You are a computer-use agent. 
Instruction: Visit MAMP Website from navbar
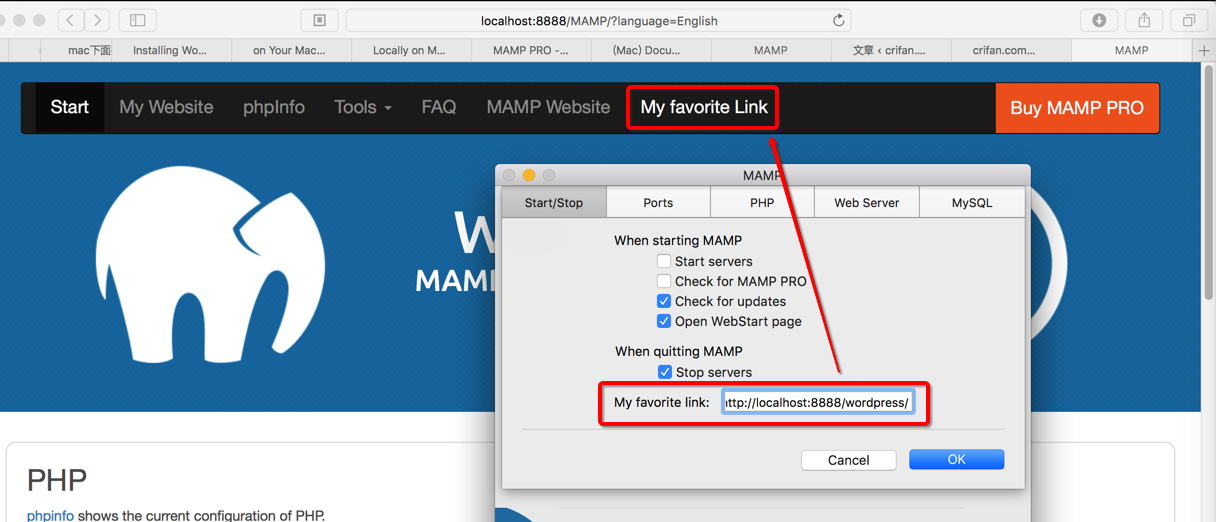(548, 107)
